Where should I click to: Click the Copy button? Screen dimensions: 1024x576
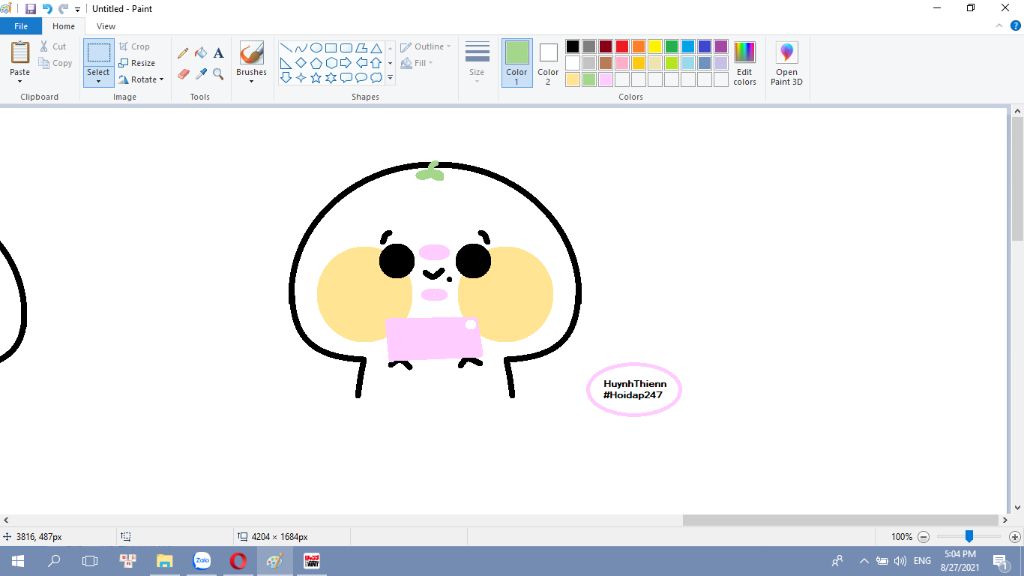55,63
